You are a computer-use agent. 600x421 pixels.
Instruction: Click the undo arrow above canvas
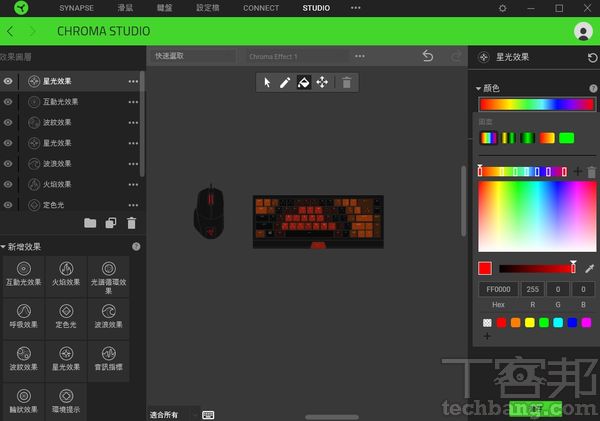pos(428,57)
